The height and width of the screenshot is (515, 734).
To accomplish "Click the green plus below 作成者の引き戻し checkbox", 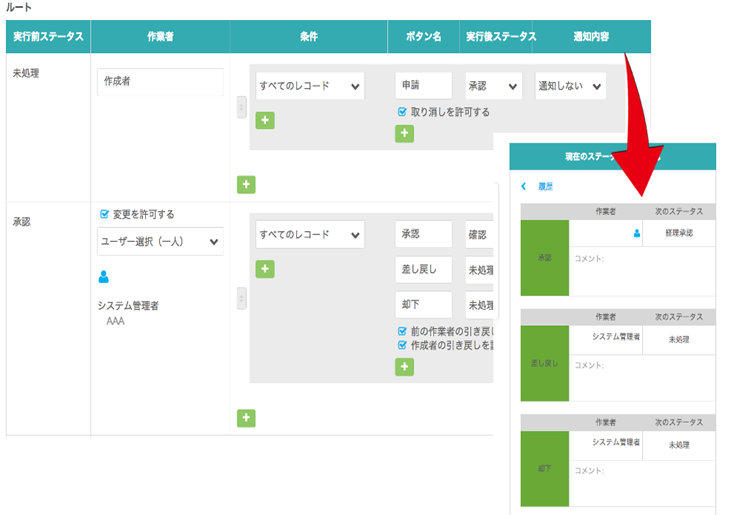I will coord(404,366).
